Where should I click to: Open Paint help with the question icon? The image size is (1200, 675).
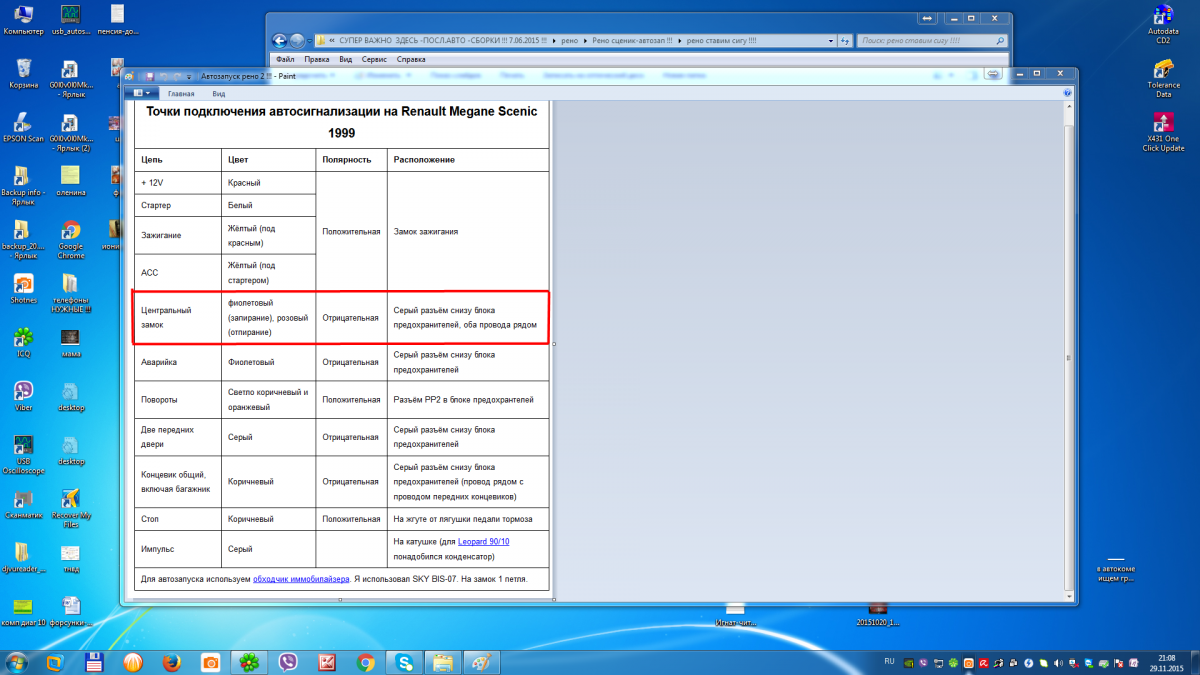coord(1069,93)
